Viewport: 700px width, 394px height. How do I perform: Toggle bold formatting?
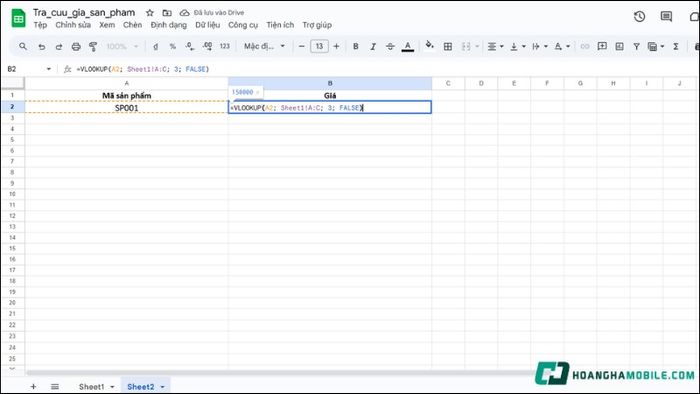[x=356, y=46]
